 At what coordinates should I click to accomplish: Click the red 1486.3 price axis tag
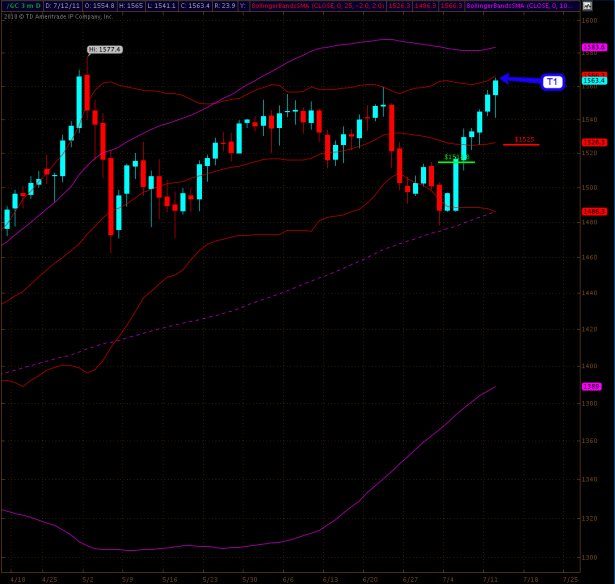pos(594,211)
